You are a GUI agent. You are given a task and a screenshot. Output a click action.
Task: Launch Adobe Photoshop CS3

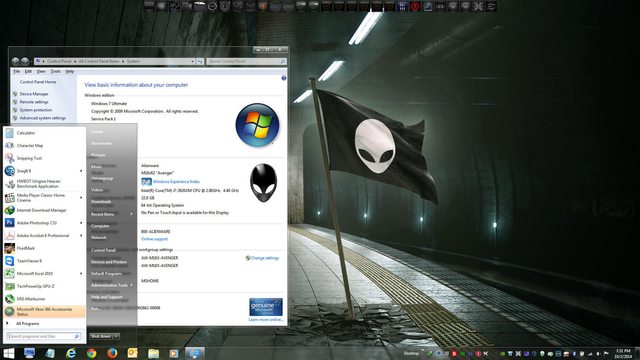[x=44, y=223]
